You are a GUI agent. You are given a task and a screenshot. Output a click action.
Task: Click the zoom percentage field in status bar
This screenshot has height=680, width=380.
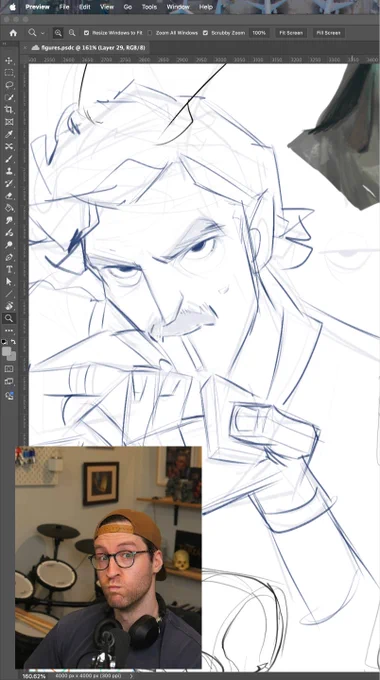[x=34, y=676]
